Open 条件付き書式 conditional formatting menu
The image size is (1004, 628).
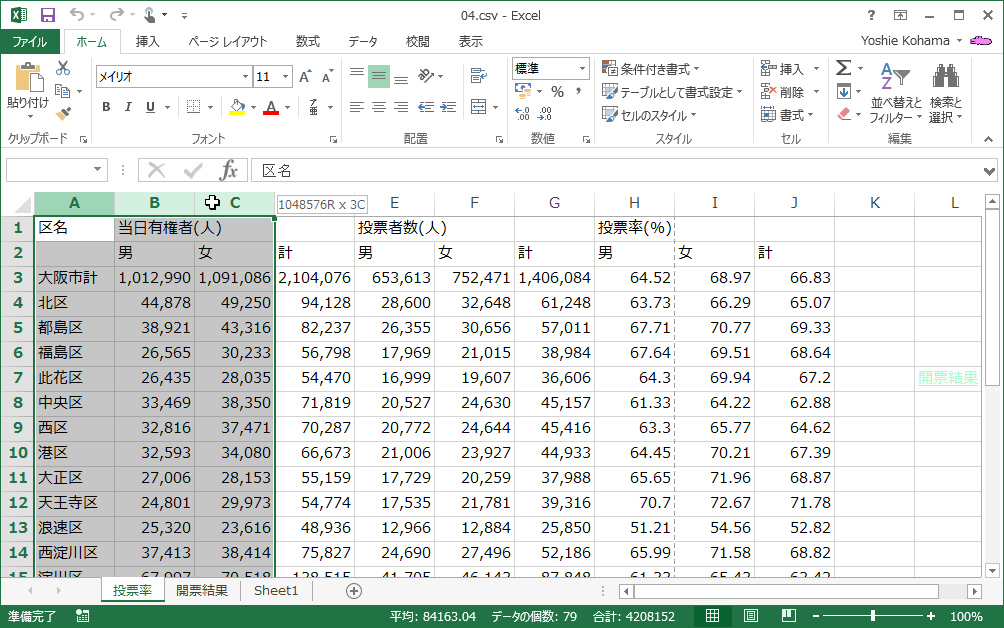[x=651, y=68]
